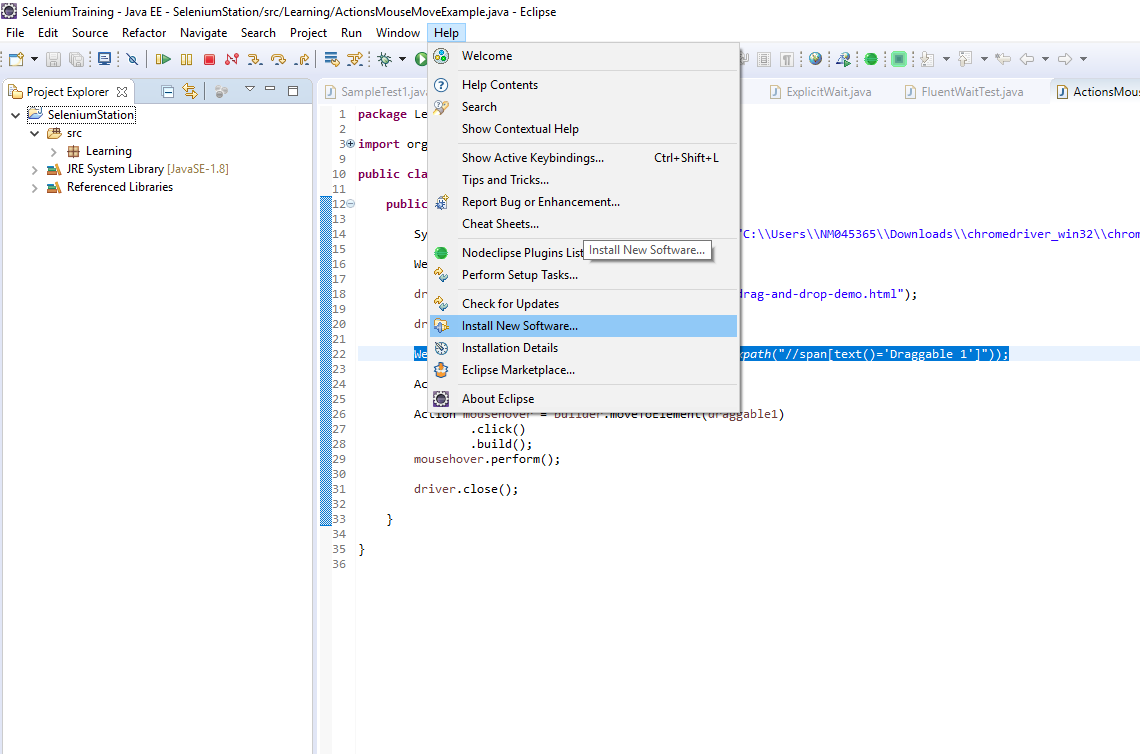
Task: Click the Web Services Explorer launch icon
Action: point(843,59)
